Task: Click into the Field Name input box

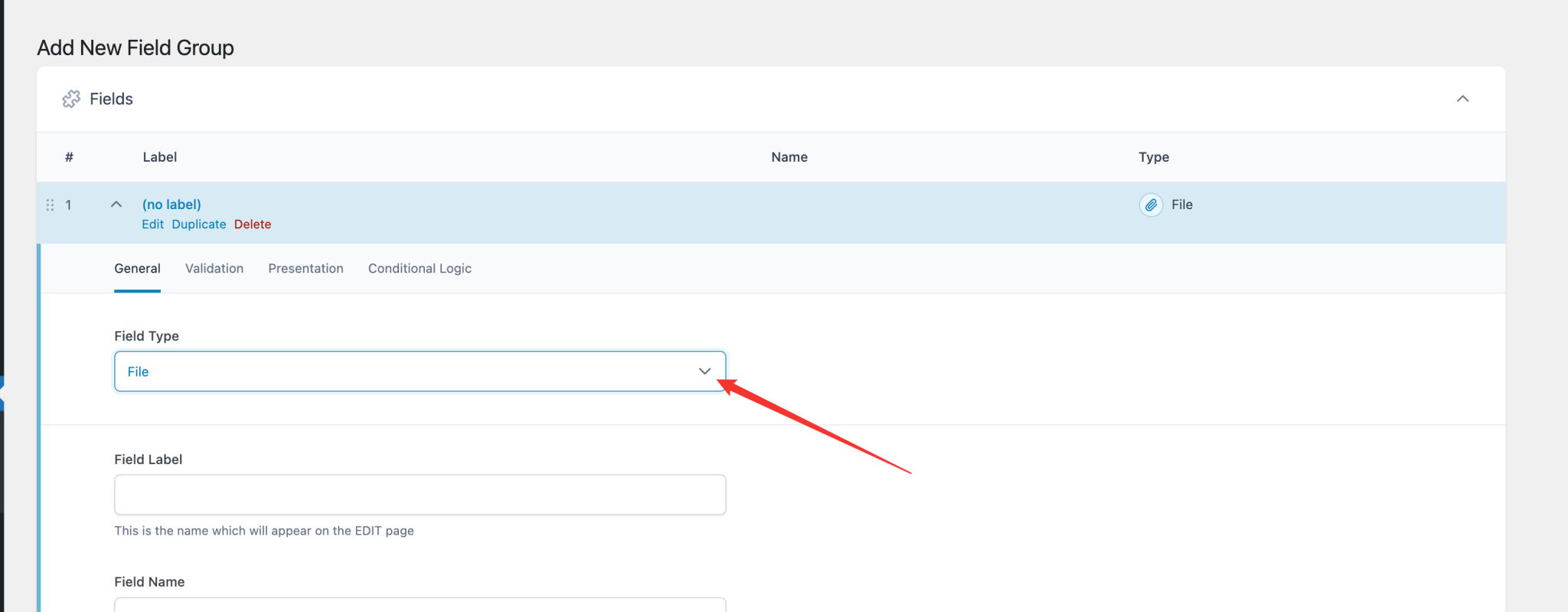Action: (x=420, y=605)
